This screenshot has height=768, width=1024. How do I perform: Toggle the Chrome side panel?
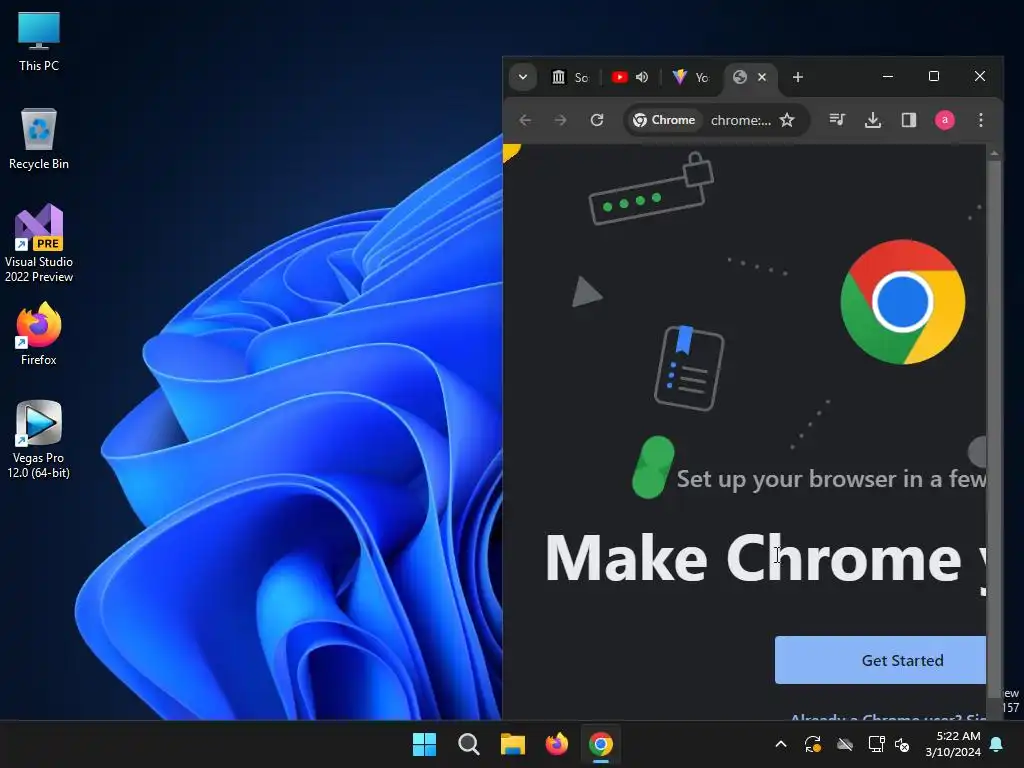pos(909,120)
